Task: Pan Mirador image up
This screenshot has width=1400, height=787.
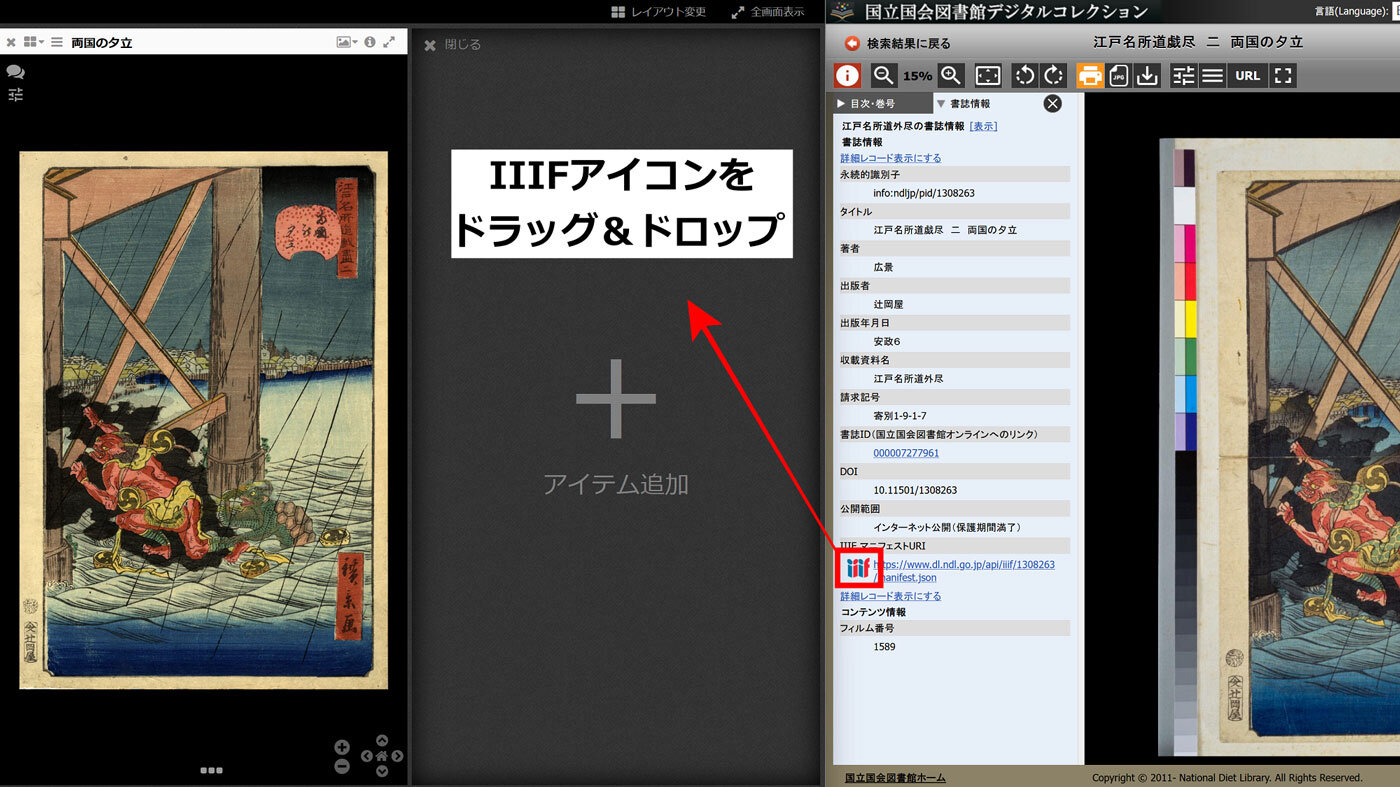Action: [x=381, y=741]
